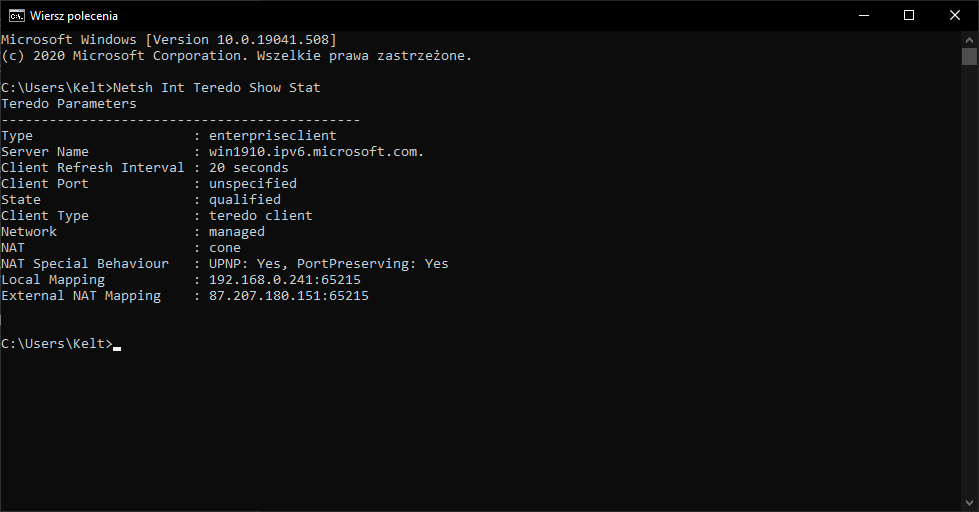Click the Local Mapping address 192.168.0.241:65215
The height and width of the screenshot is (512, 979).
(x=284, y=280)
